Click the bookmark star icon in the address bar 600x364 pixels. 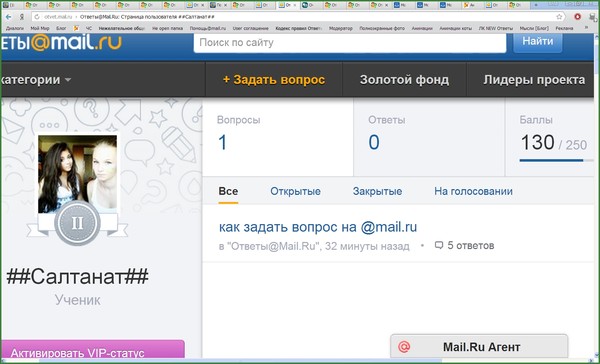click(x=559, y=17)
